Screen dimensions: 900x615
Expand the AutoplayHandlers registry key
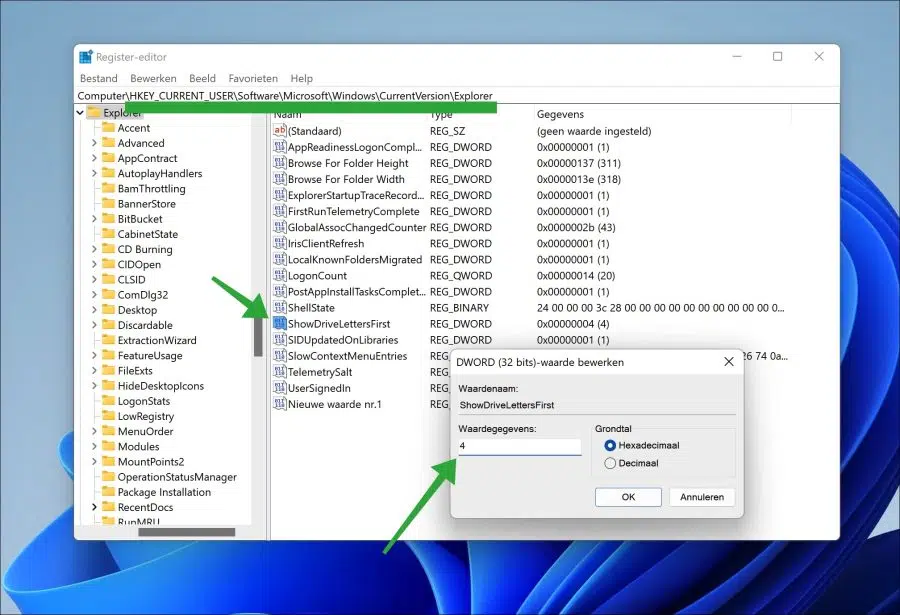click(94, 173)
